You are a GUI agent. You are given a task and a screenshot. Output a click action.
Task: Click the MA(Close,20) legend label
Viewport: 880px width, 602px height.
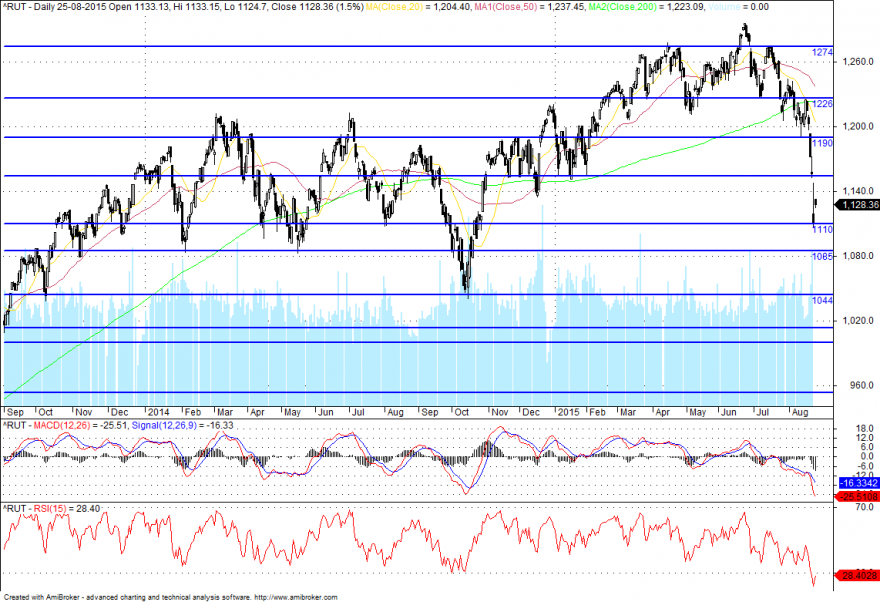coord(395,7)
